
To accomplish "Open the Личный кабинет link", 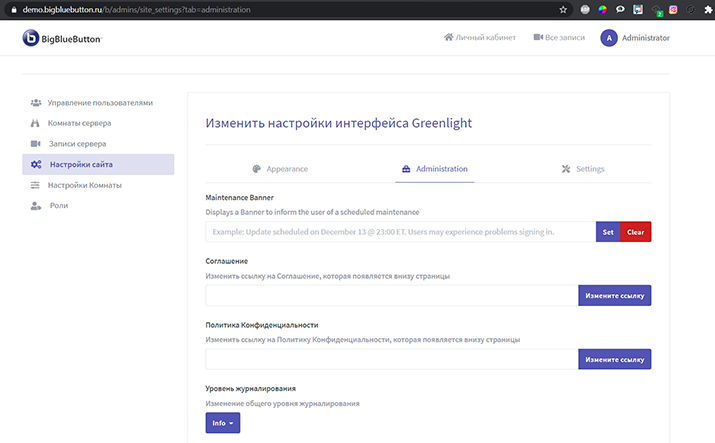I will 480,37.
